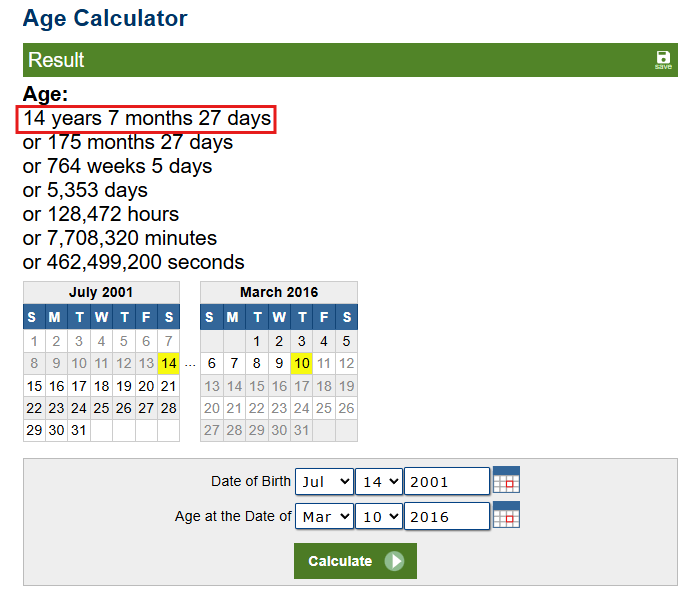Open calendar picker for Age at Date
The width and height of the screenshot is (689, 595).
point(506,516)
